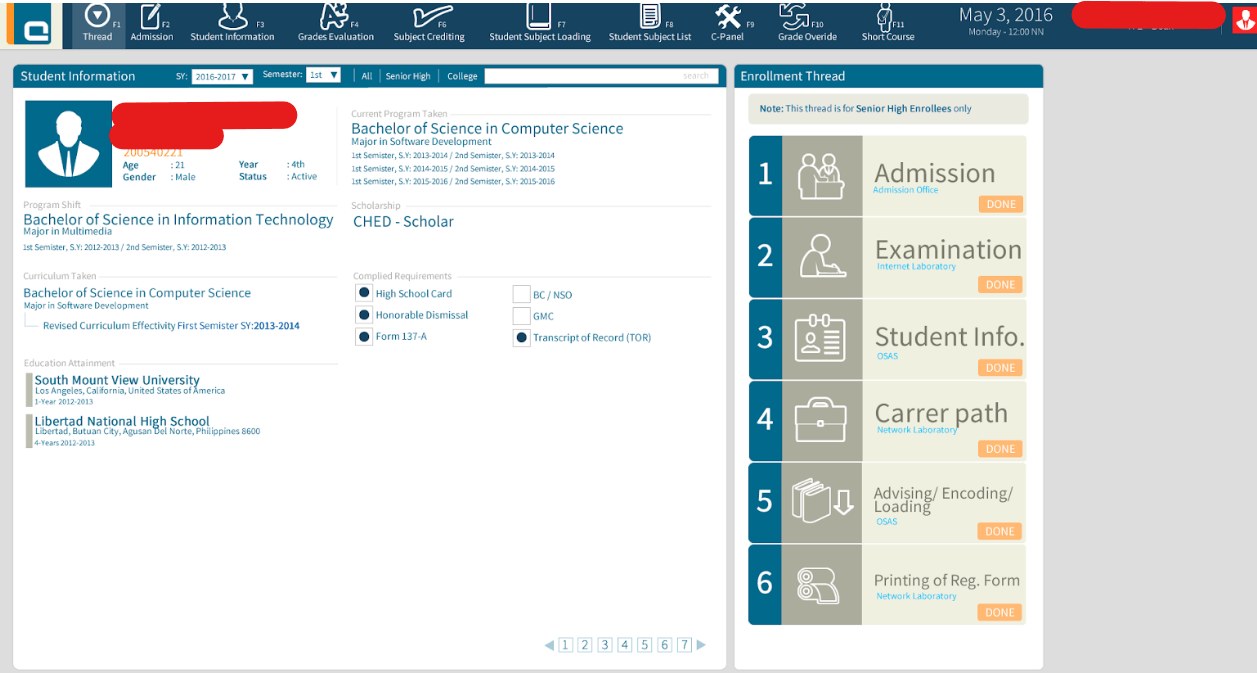
Task: Open the SY 2016-2017 dropdown
Action: point(222,76)
